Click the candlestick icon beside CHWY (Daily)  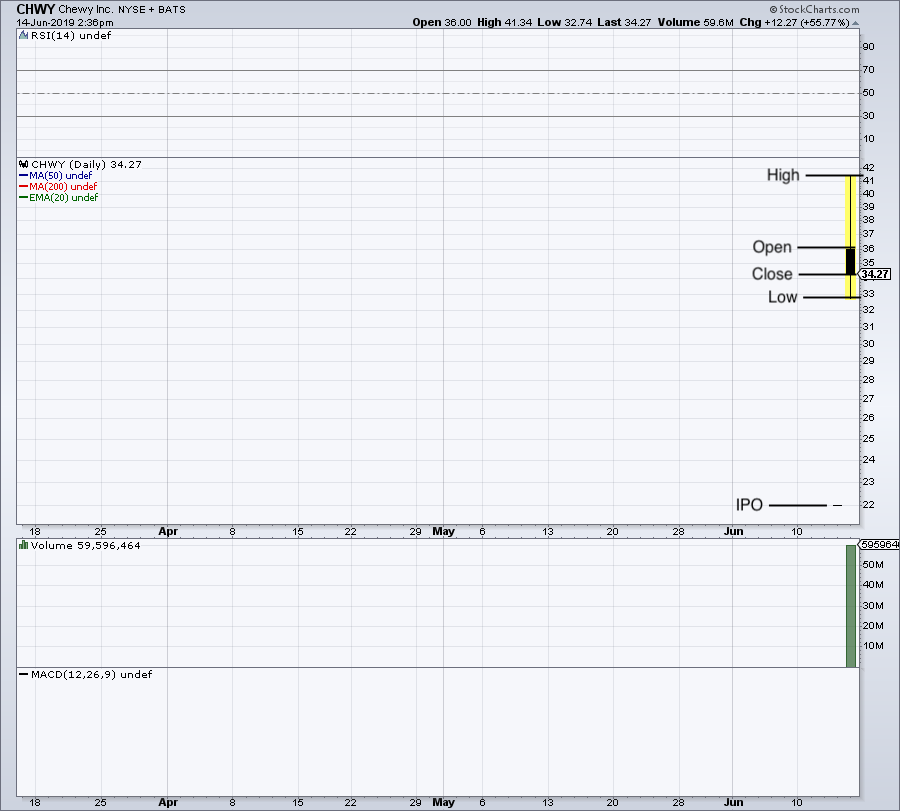pos(24,164)
